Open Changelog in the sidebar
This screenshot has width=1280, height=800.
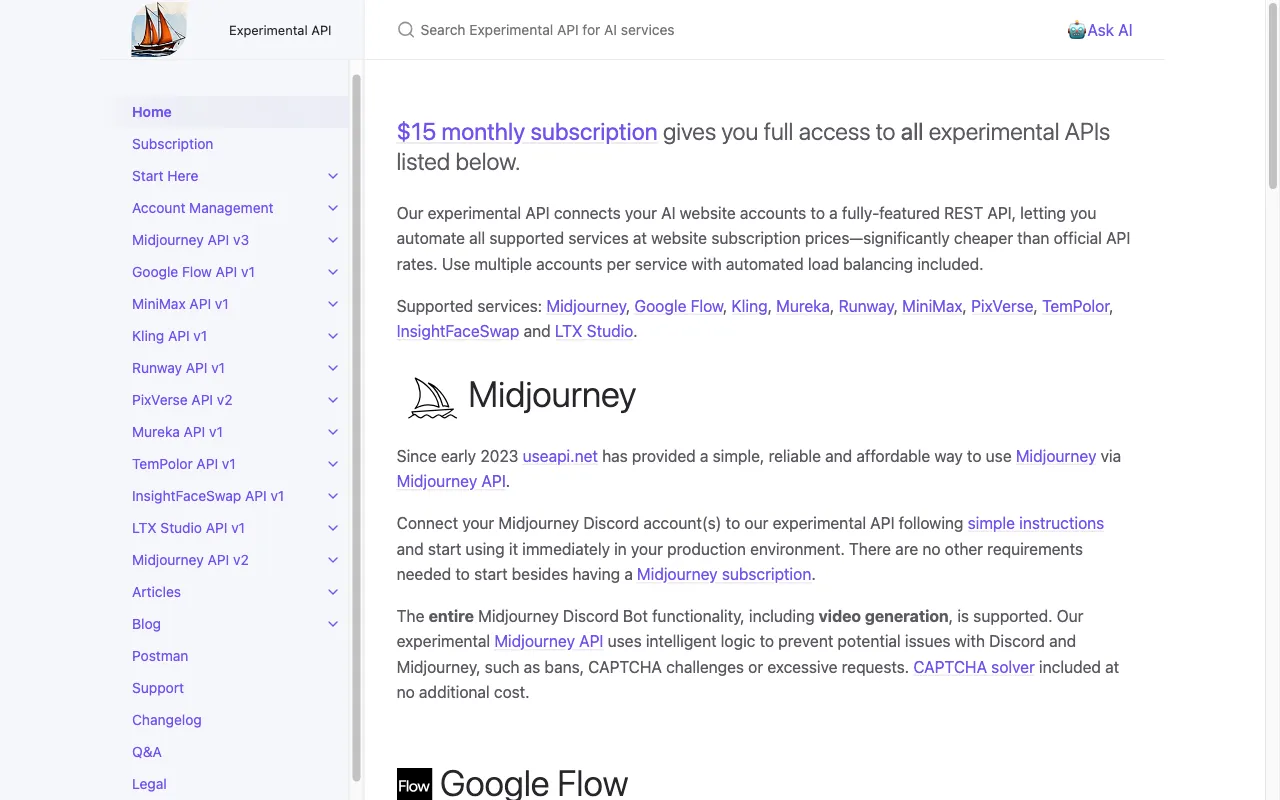pos(167,720)
